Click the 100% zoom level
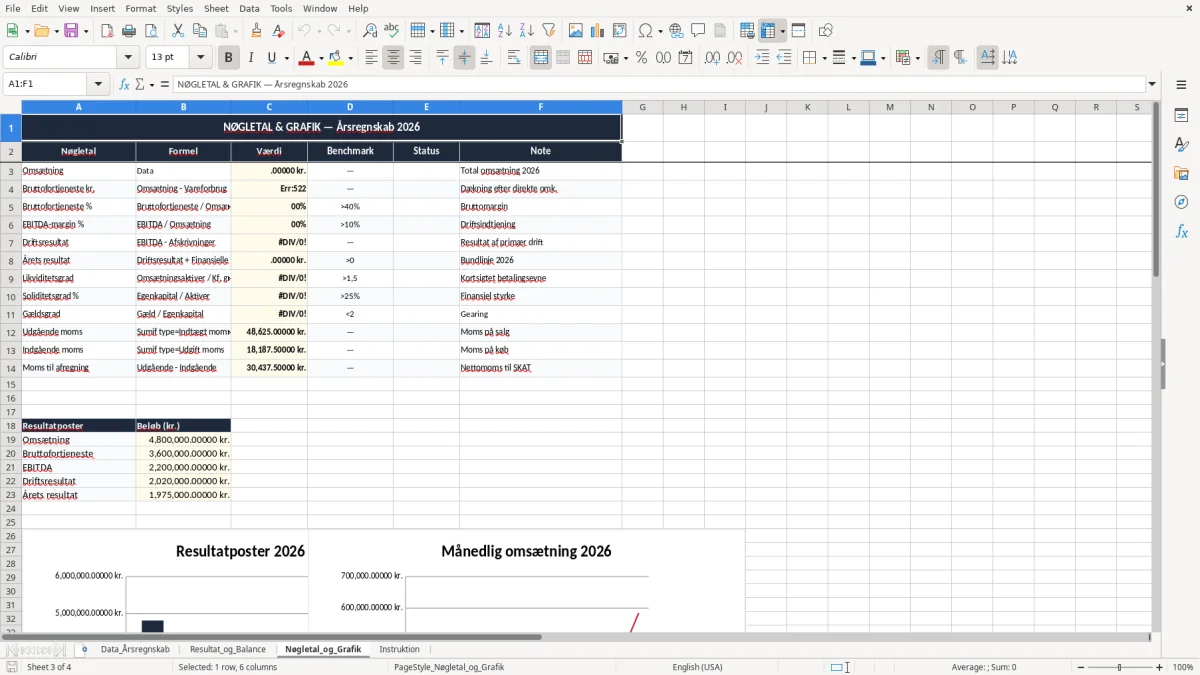This screenshot has height=675, width=1200. (1183, 667)
